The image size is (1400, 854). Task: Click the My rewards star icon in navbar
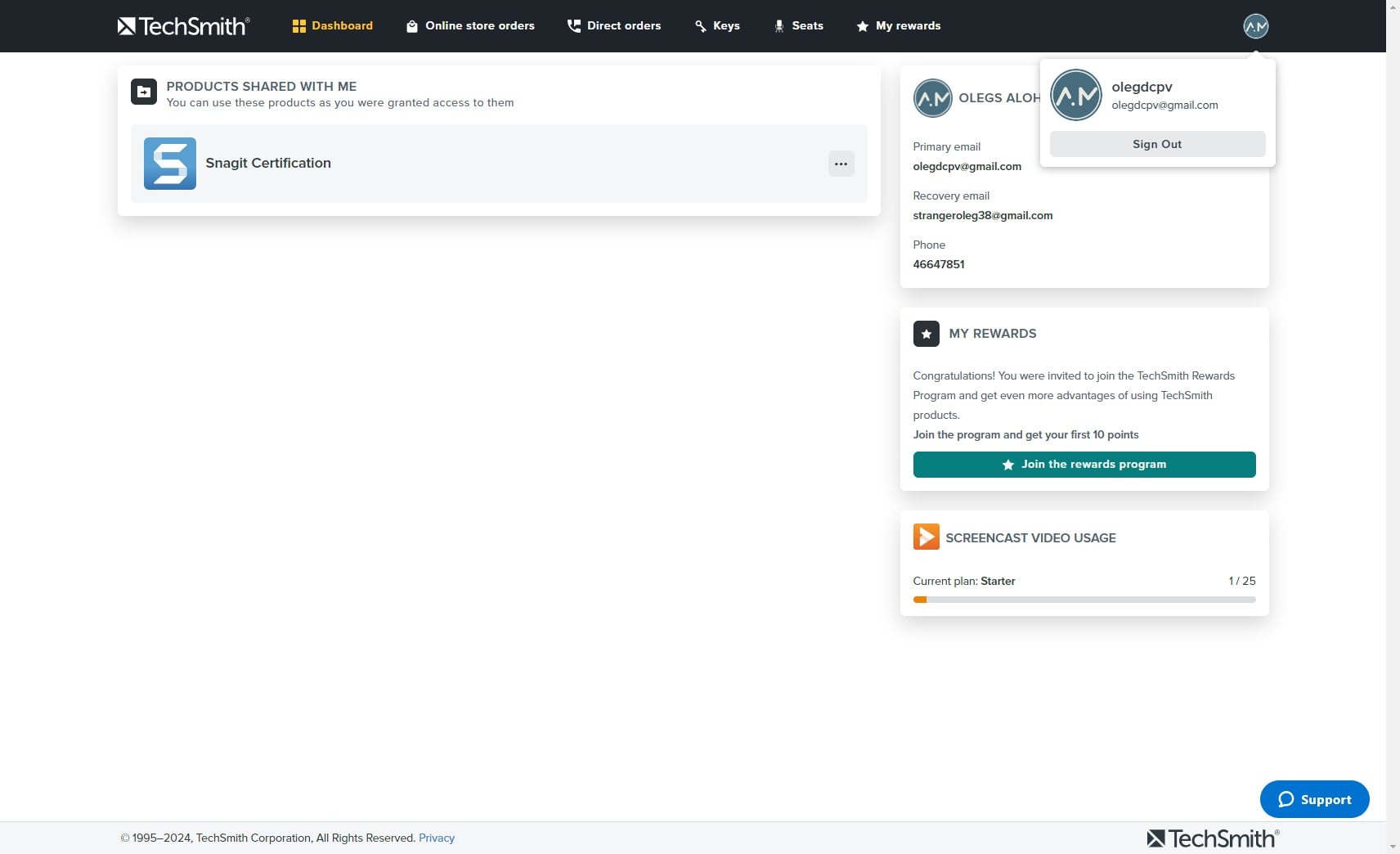coord(863,26)
